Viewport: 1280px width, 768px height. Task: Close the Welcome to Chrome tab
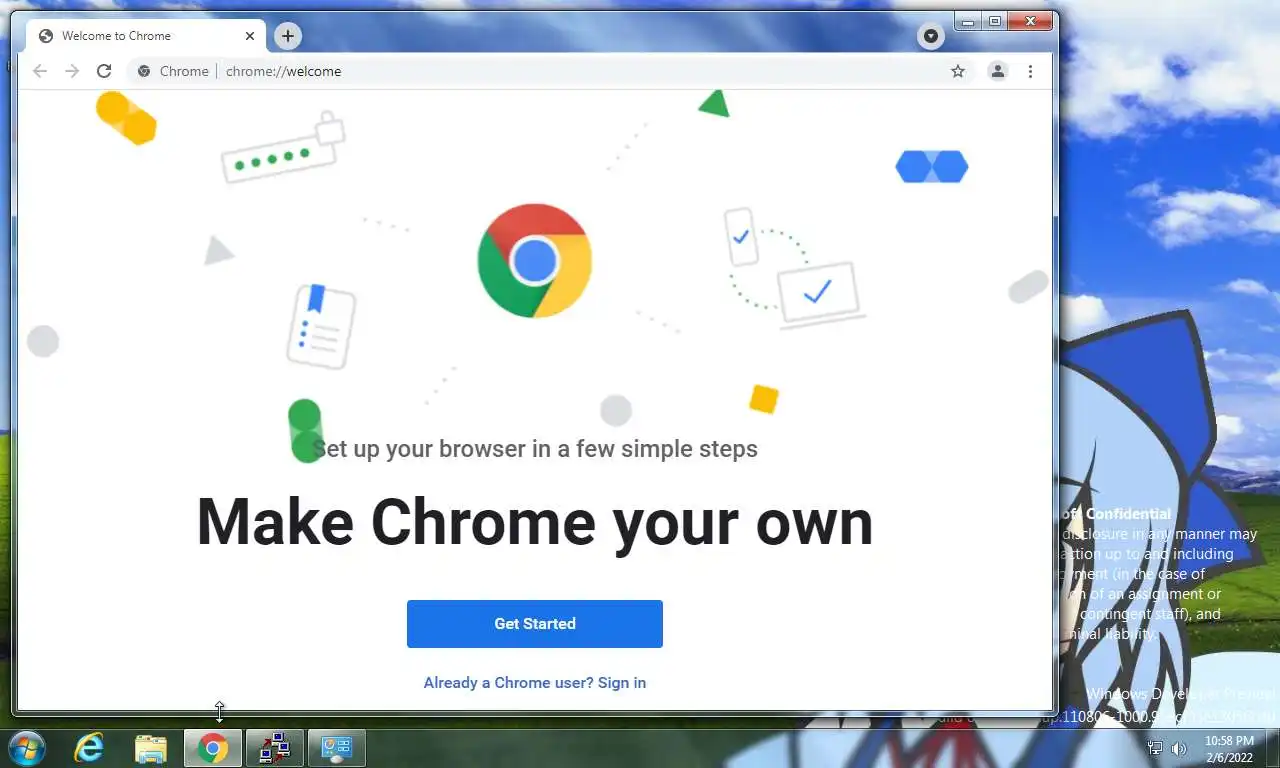[x=250, y=36]
